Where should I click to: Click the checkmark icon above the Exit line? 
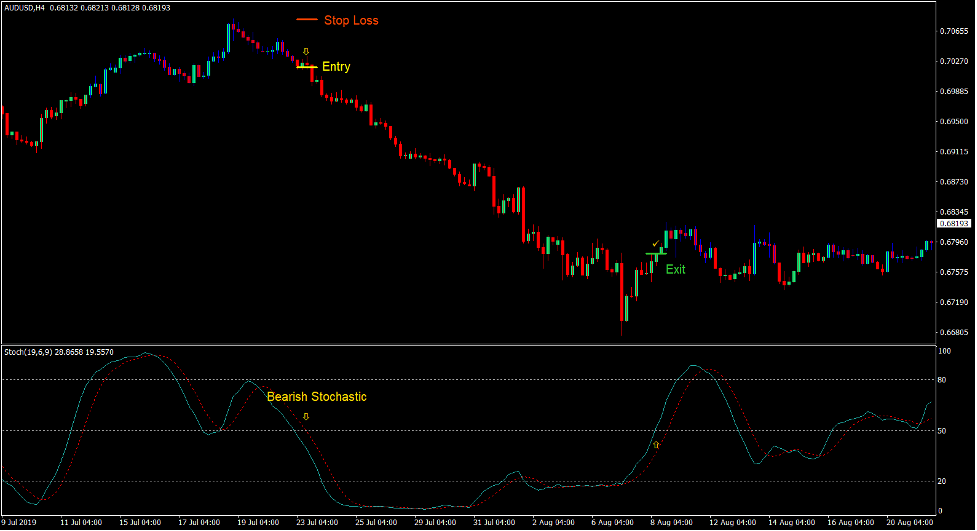point(655,244)
